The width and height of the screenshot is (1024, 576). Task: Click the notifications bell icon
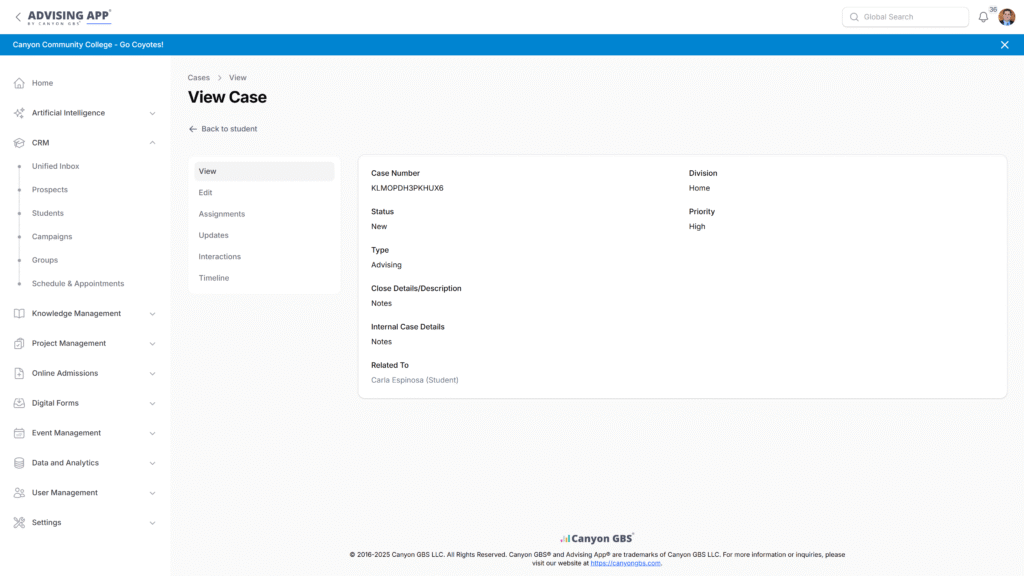983,17
